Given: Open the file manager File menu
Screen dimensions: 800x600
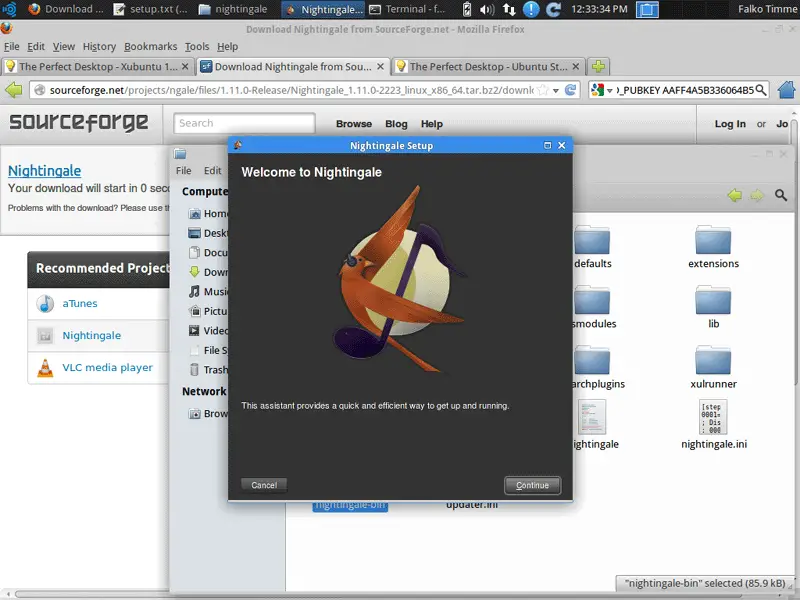Looking at the screenshot, I should pos(184,171).
